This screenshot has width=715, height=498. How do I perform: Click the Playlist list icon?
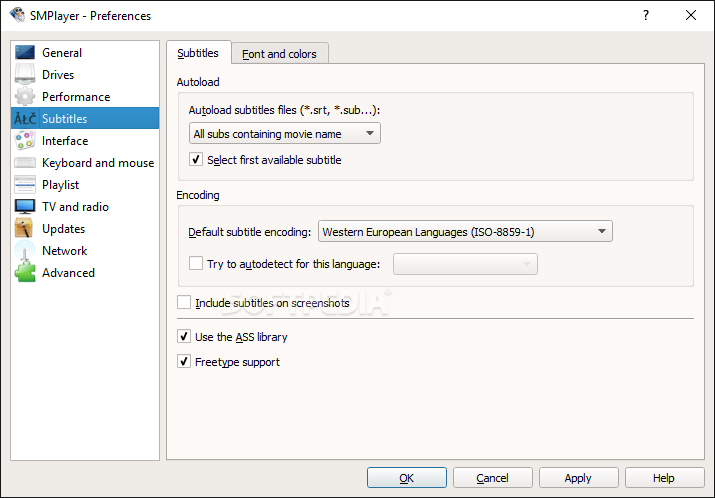point(25,184)
